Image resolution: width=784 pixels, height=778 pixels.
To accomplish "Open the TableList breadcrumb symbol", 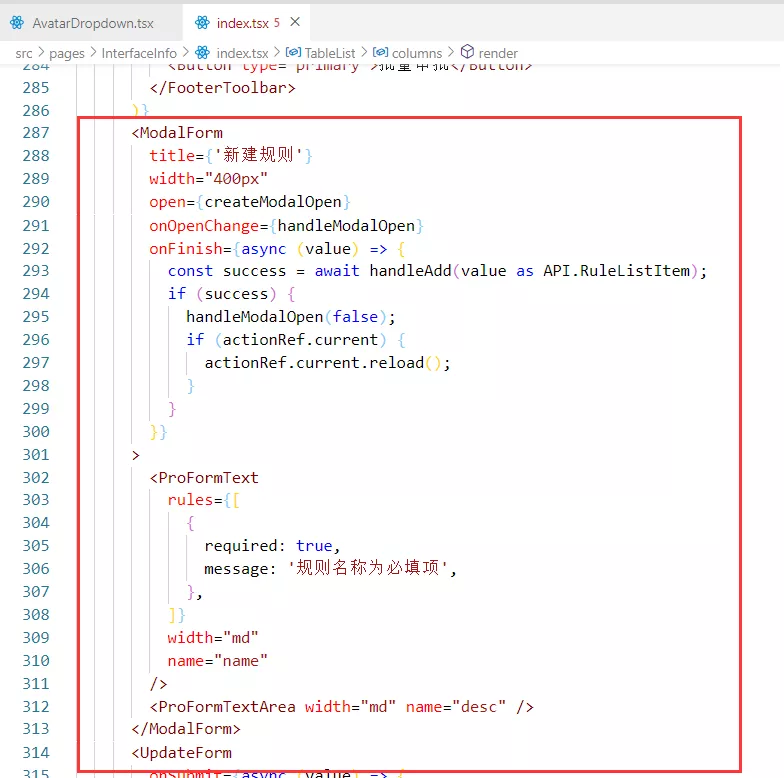I will 330,53.
